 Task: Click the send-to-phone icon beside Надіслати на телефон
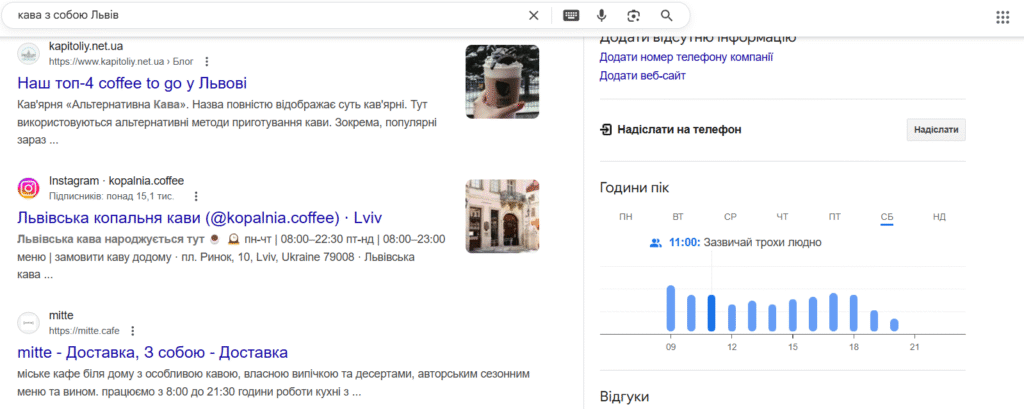pos(605,129)
